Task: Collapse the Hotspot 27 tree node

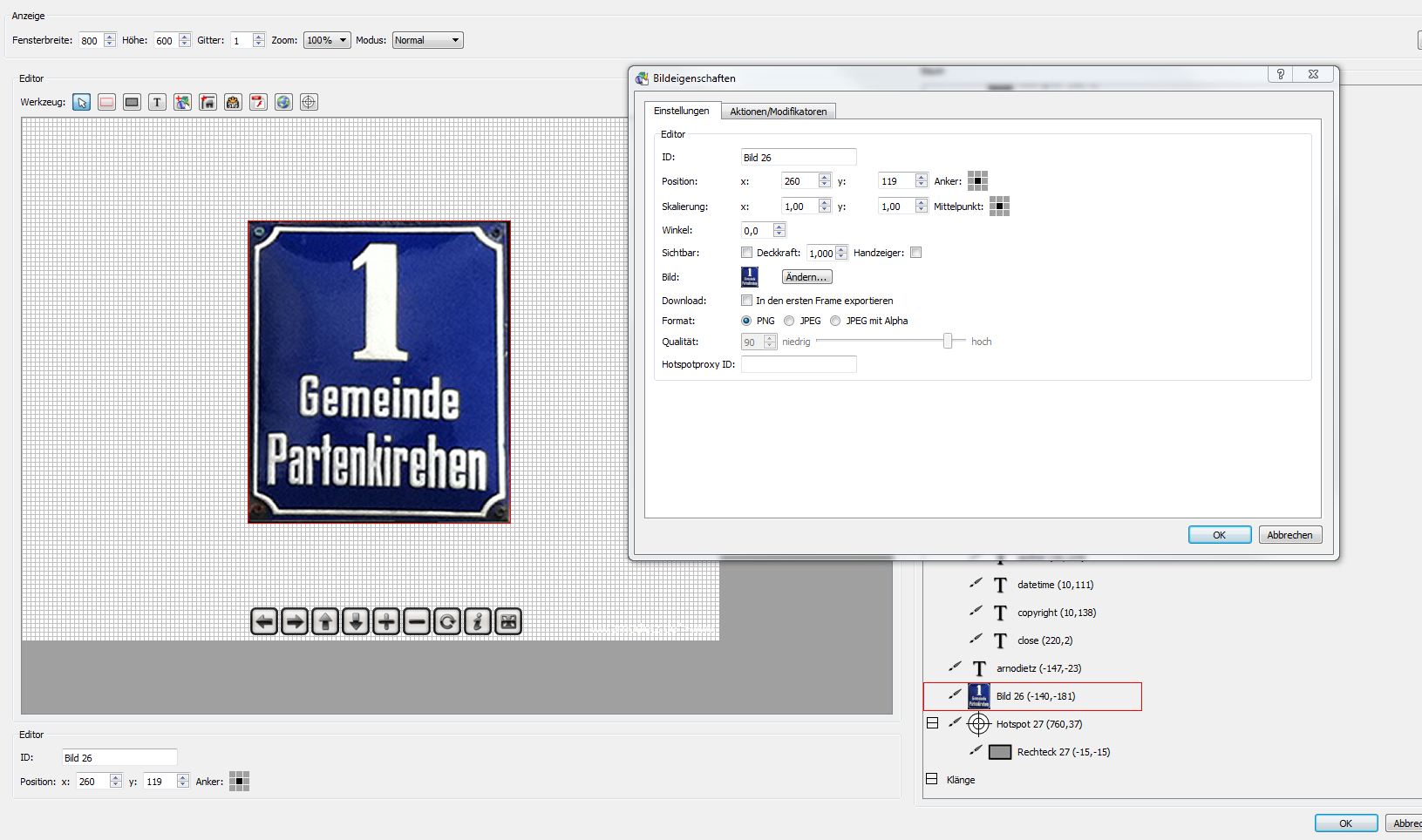Action: point(932,723)
